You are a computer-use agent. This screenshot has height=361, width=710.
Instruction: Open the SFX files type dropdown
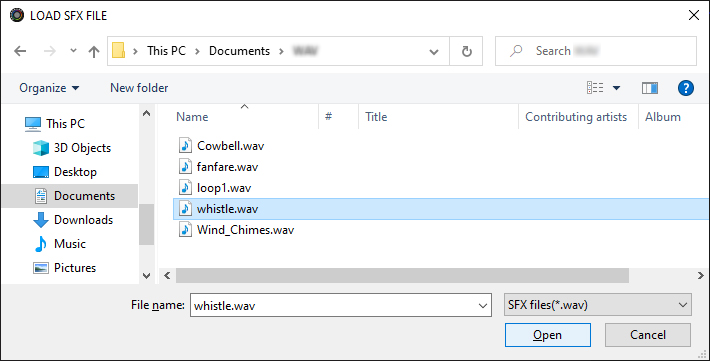[598, 305]
